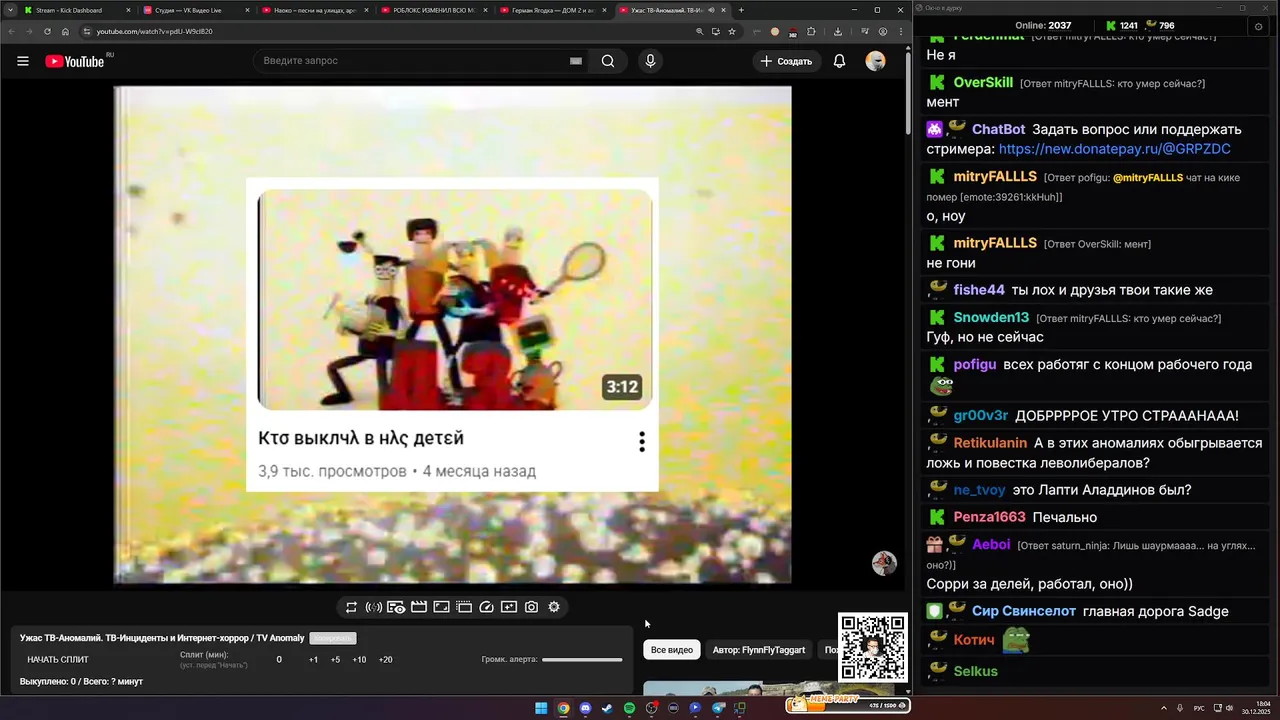Select the Все видео filter chip

pyautogui.click(x=672, y=650)
